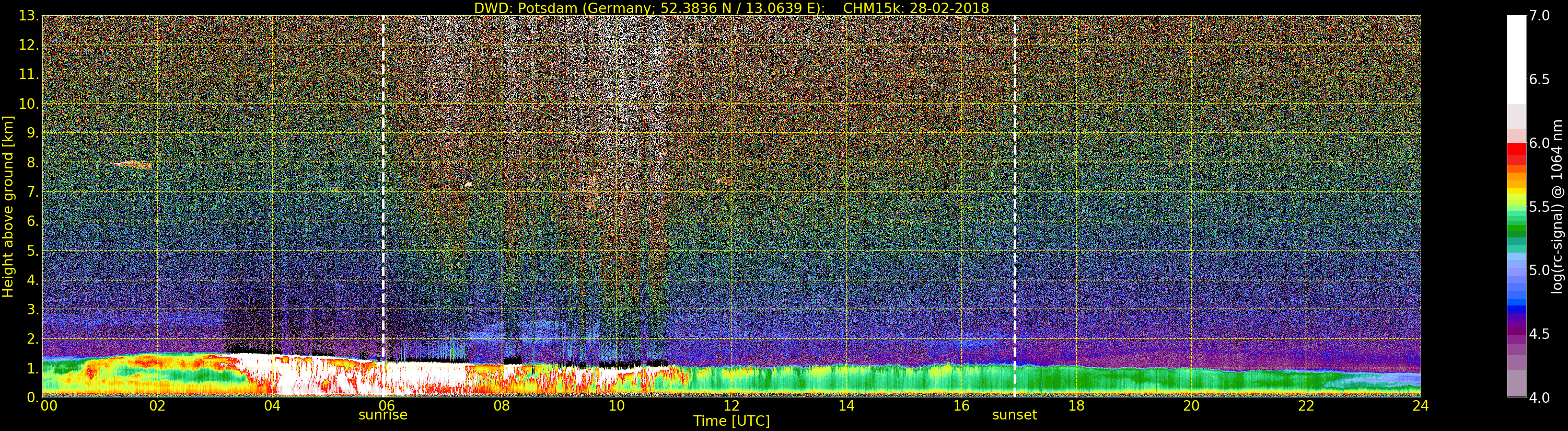Click the y-axis tick label 1

pos(33,368)
